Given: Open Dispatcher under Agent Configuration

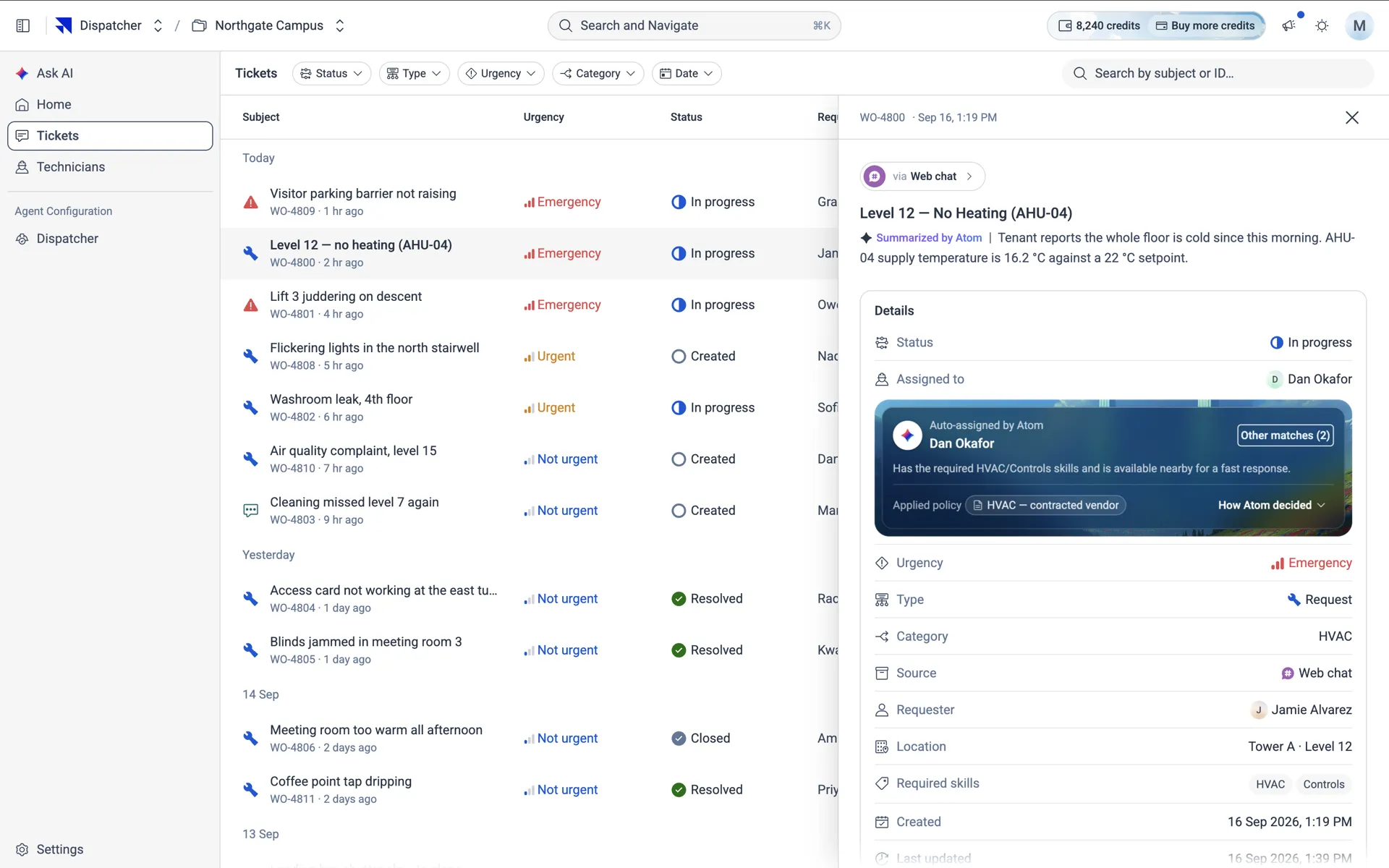Looking at the screenshot, I should 110,239.
